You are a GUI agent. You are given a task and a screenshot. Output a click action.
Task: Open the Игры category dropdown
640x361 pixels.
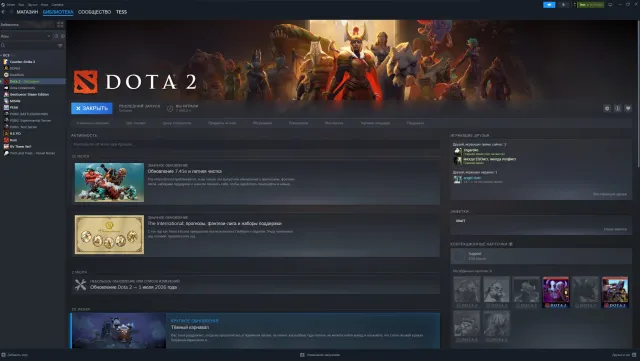[26, 36]
